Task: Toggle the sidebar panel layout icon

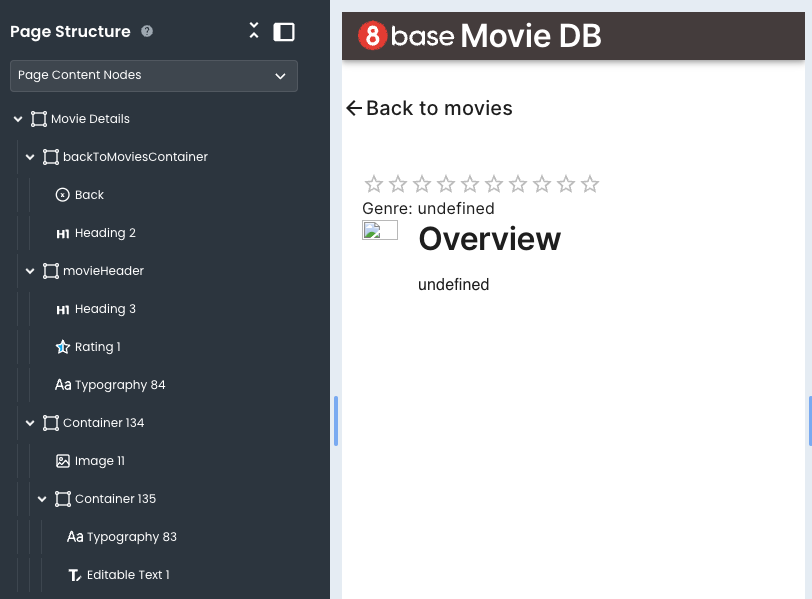Action: click(x=284, y=32)
